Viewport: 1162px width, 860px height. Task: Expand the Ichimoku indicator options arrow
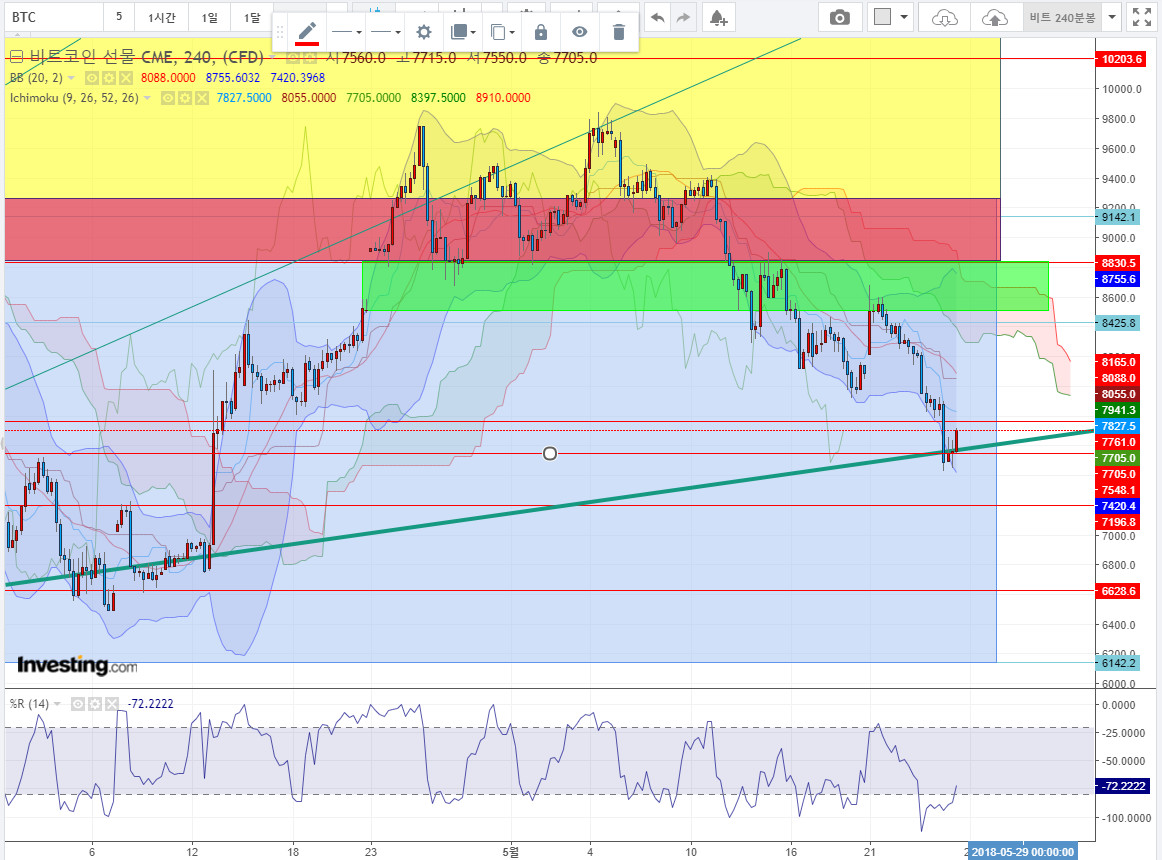tap(147, 98)
